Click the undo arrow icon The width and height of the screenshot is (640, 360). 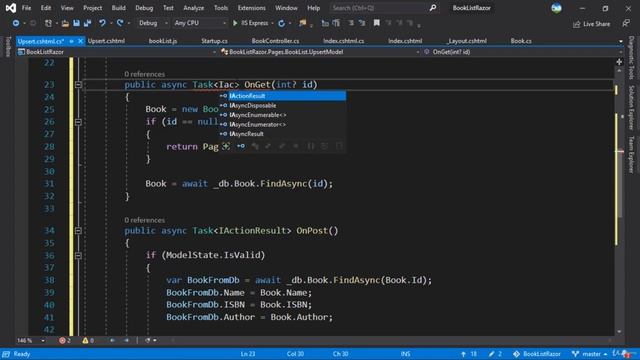(102, 23)
